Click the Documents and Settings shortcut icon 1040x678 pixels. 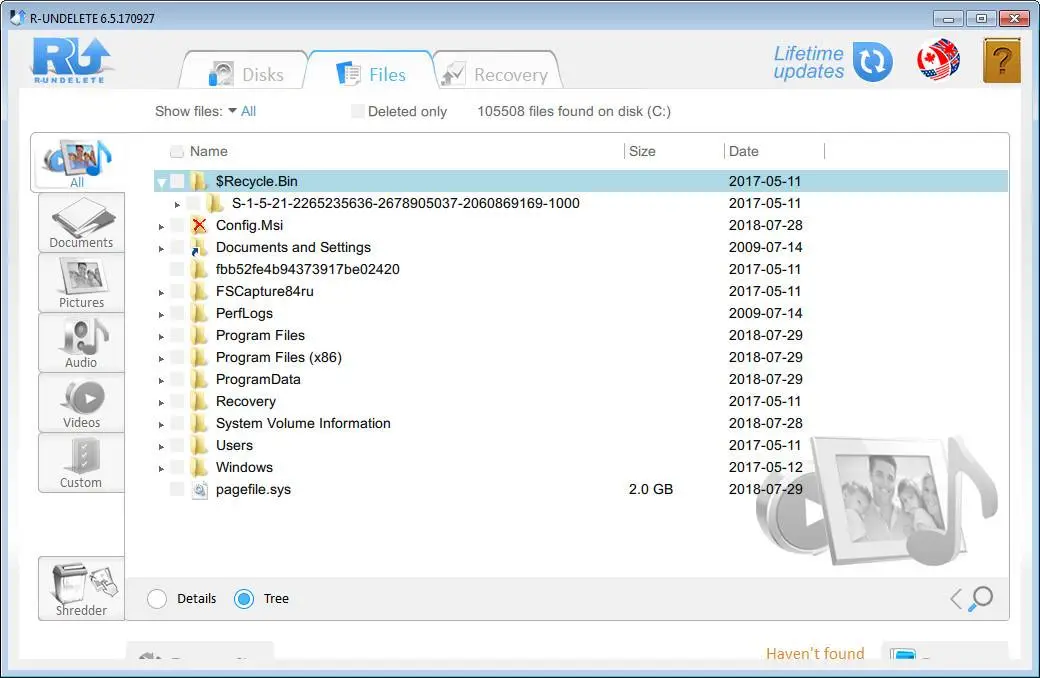click(198, 247)
